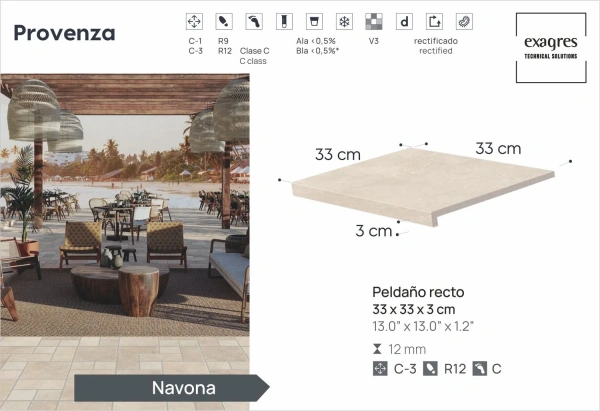The image size is (600, 411).
Task: Click the 'C class' label
Action: tap(253, 61)
